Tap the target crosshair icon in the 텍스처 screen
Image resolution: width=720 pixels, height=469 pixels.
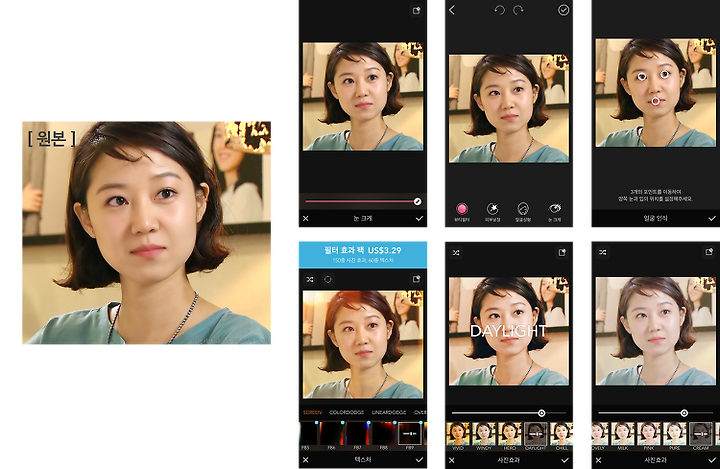click(x=328, y=279)
